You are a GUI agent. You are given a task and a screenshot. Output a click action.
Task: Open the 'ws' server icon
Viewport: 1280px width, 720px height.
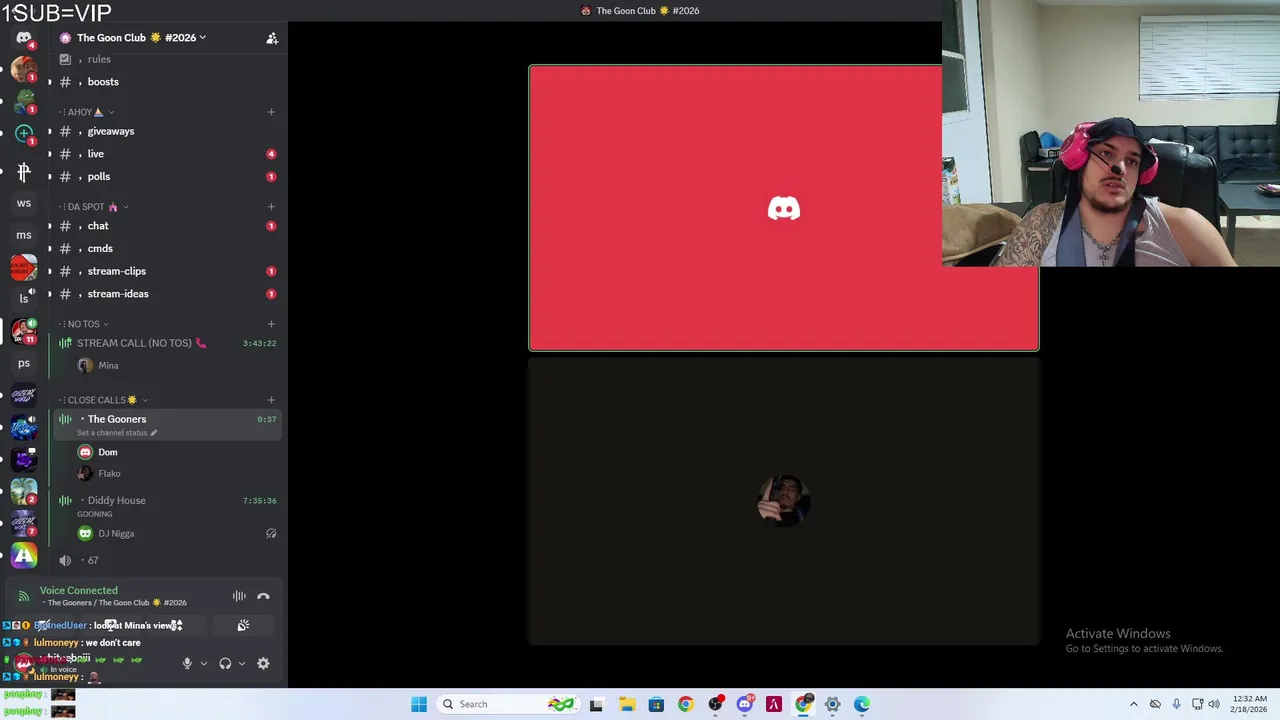point(24,203)
